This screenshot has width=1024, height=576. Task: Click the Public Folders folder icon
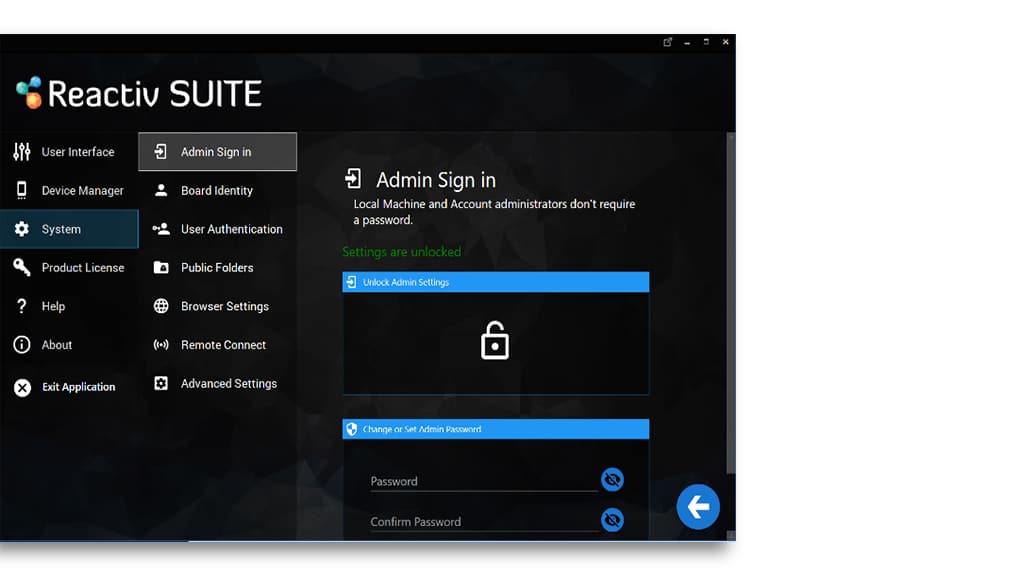coord(161,267)
